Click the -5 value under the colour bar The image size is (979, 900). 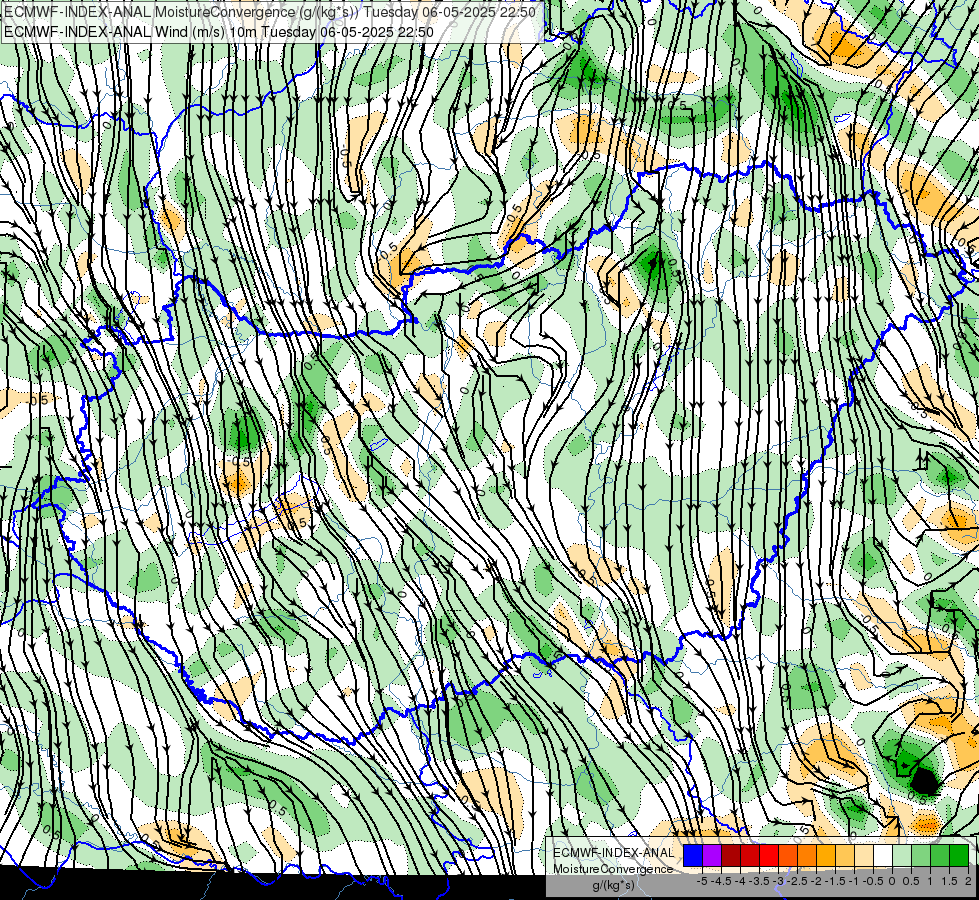click(701, 881)
